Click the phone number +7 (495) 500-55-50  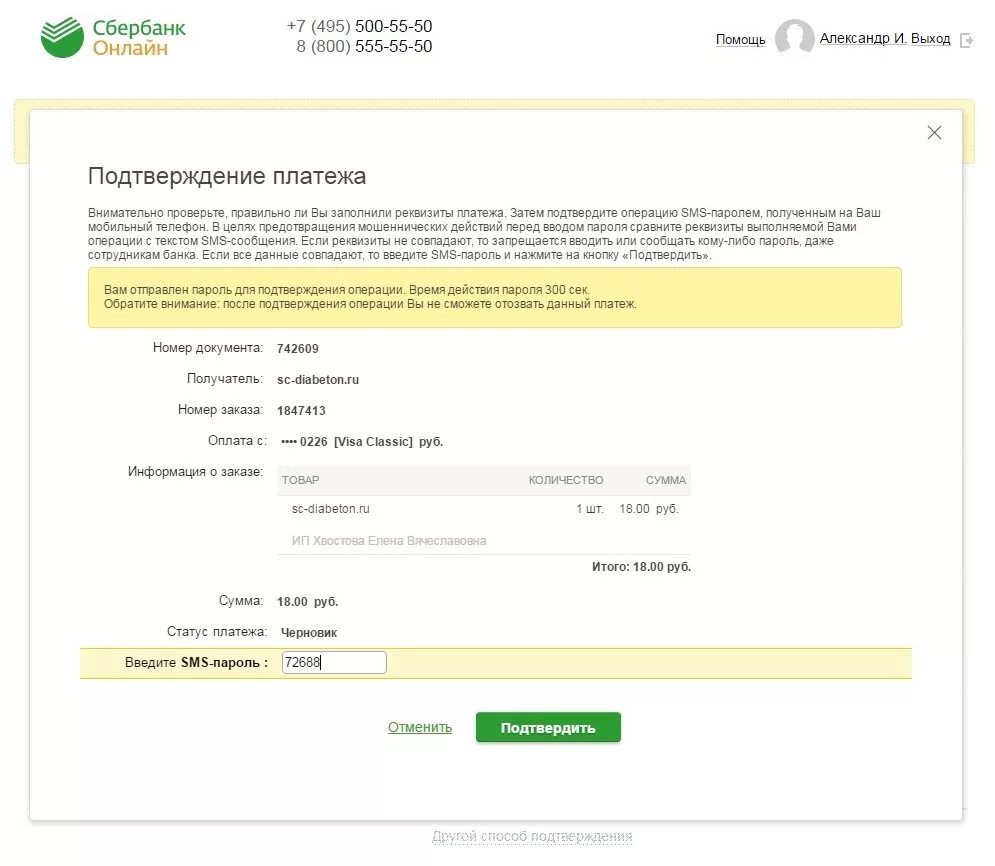(359, 26)
